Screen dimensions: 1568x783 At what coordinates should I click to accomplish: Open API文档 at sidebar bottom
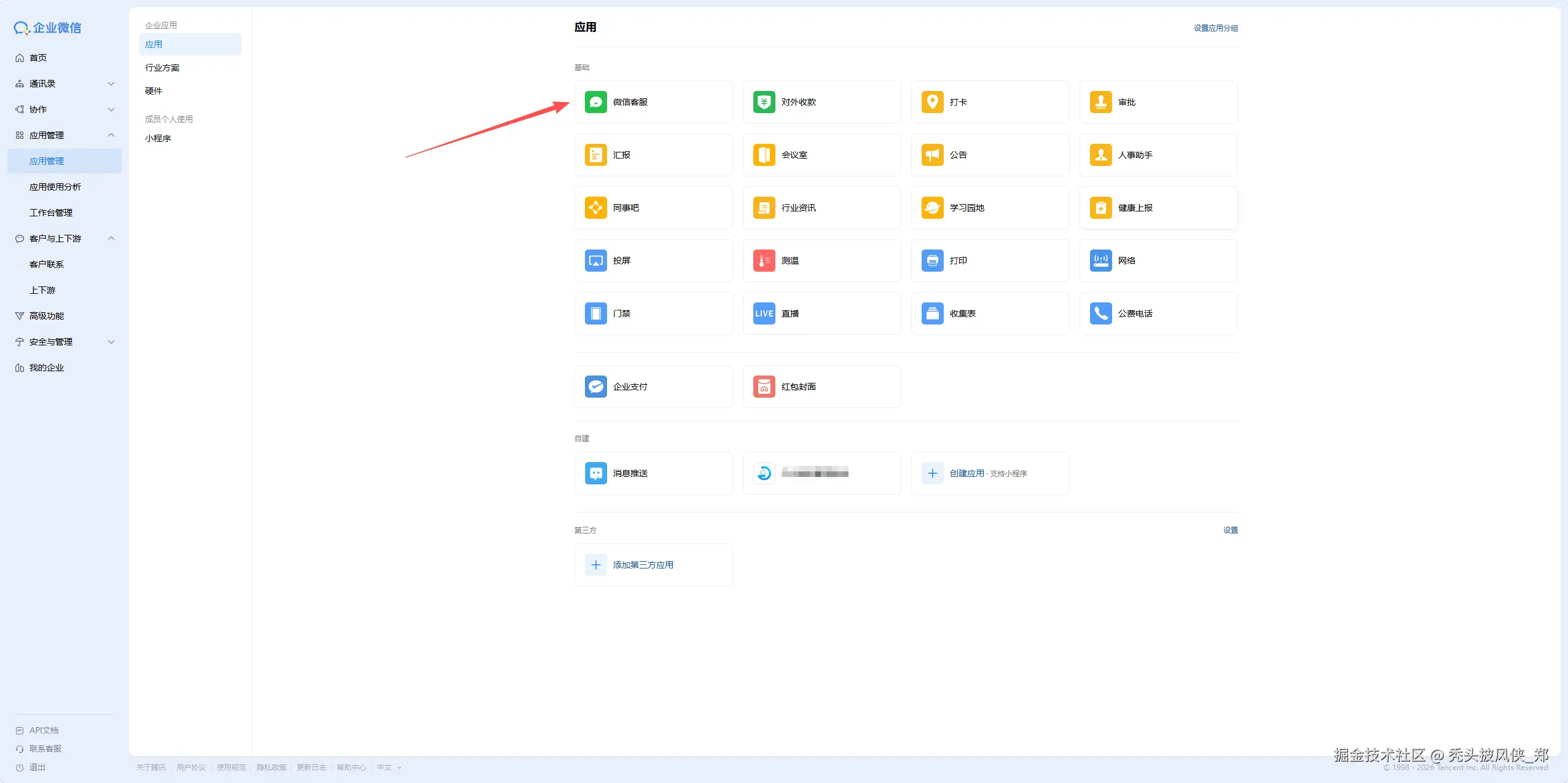coord(44,731)
